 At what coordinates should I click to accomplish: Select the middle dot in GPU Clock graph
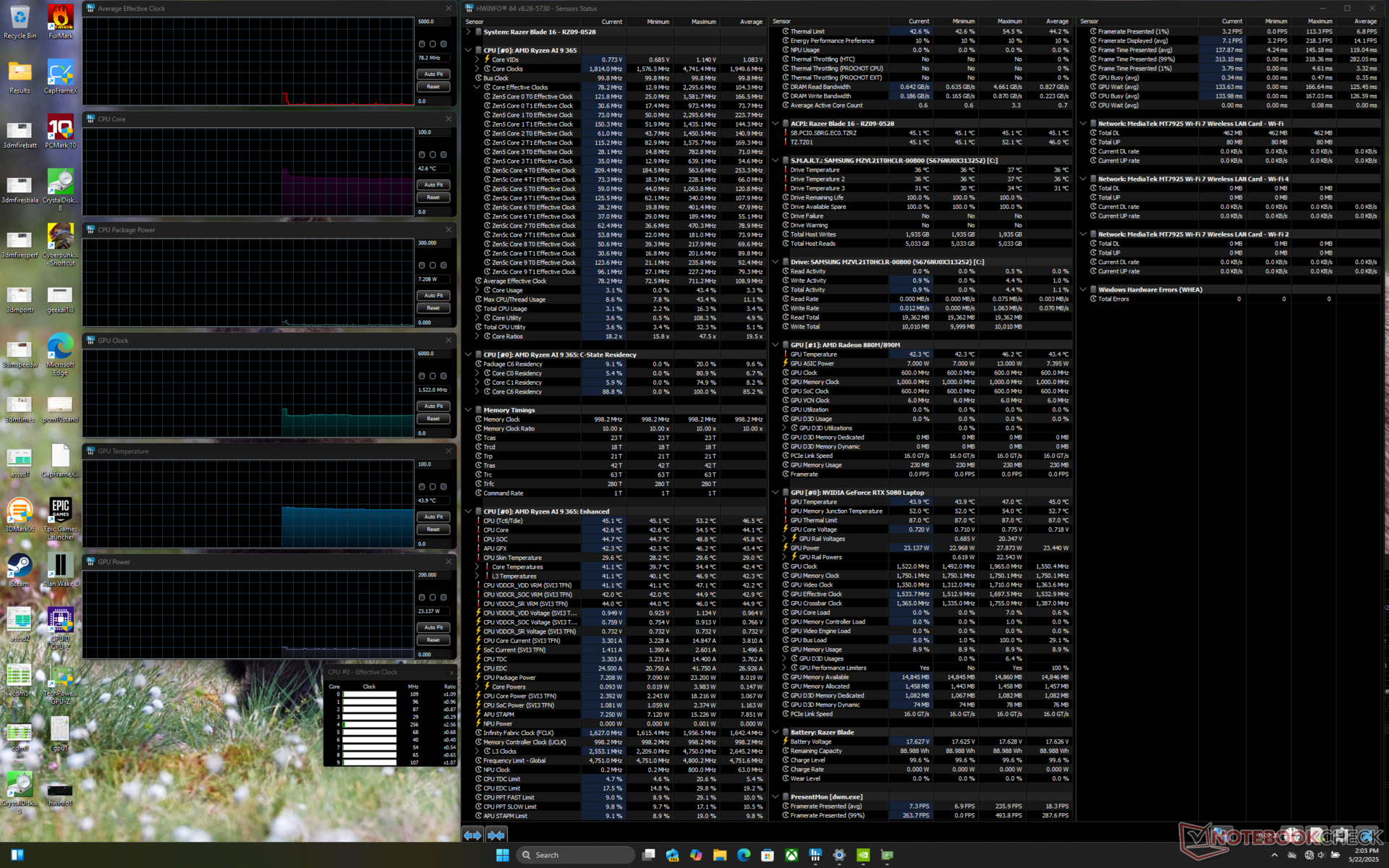point(433,376)
